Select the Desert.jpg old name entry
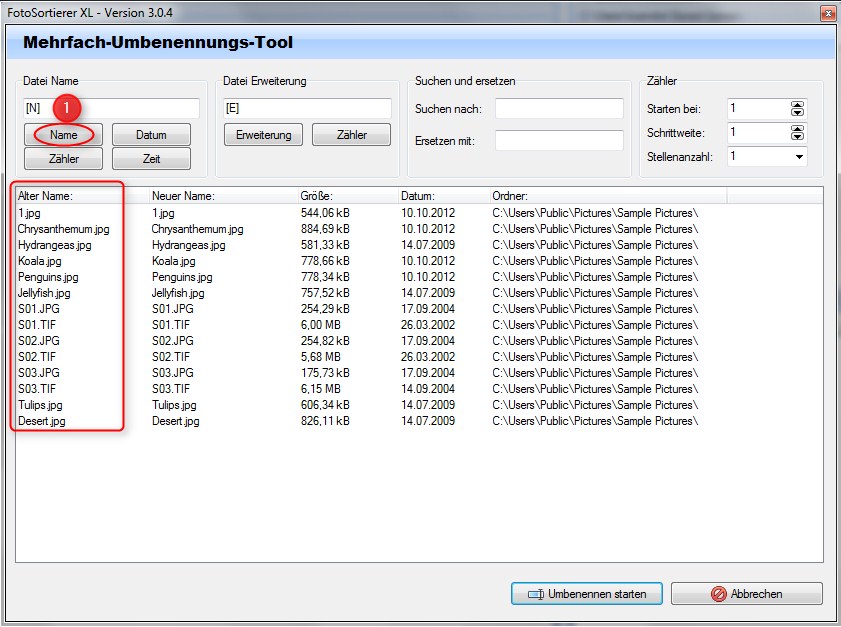Screen dimensions: 841x627 point(42,421)
